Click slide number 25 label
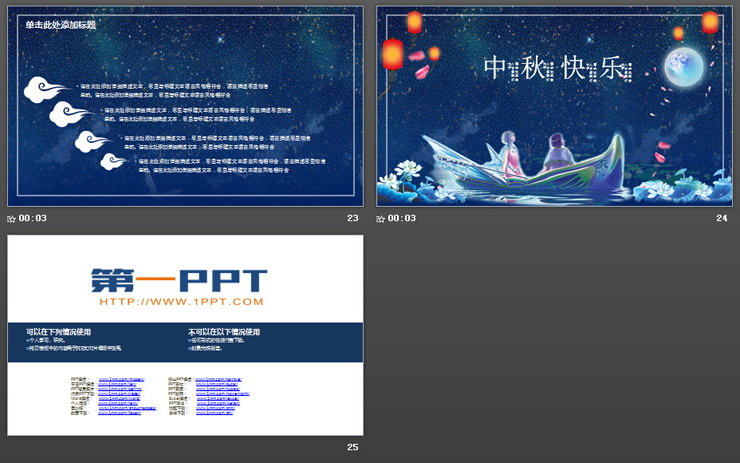 pos(353,447)
